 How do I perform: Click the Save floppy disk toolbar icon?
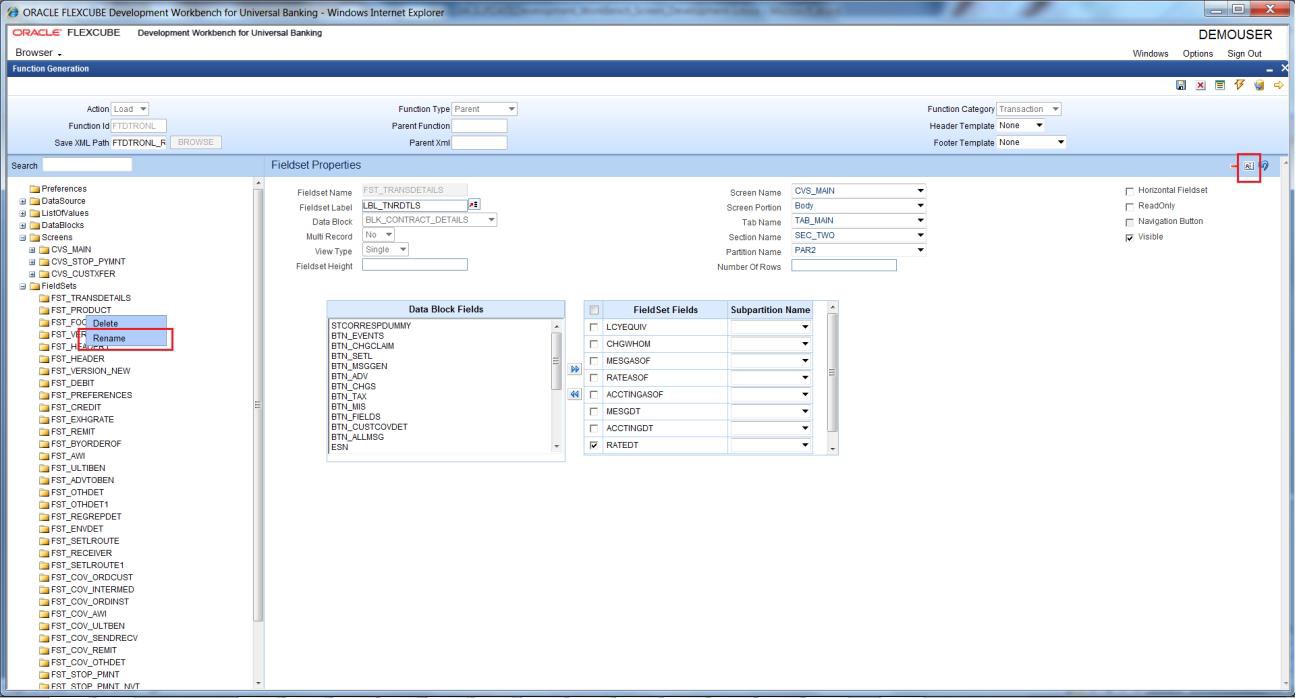pos(1182,87)
